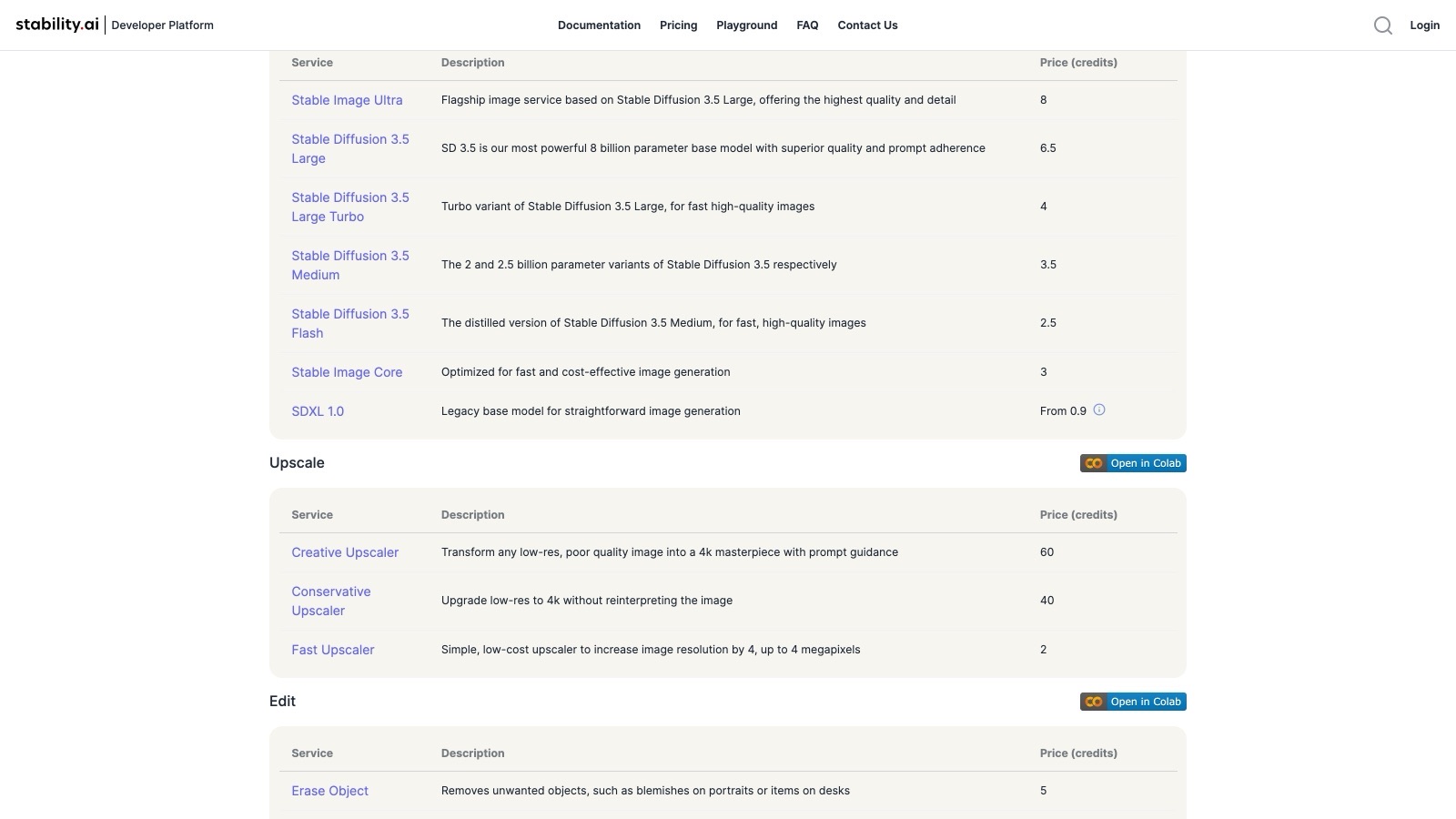Open in Colab for the Upscale section
Image resolution: width=1456 pixels, height=819 pixels.
[1133, 463]
